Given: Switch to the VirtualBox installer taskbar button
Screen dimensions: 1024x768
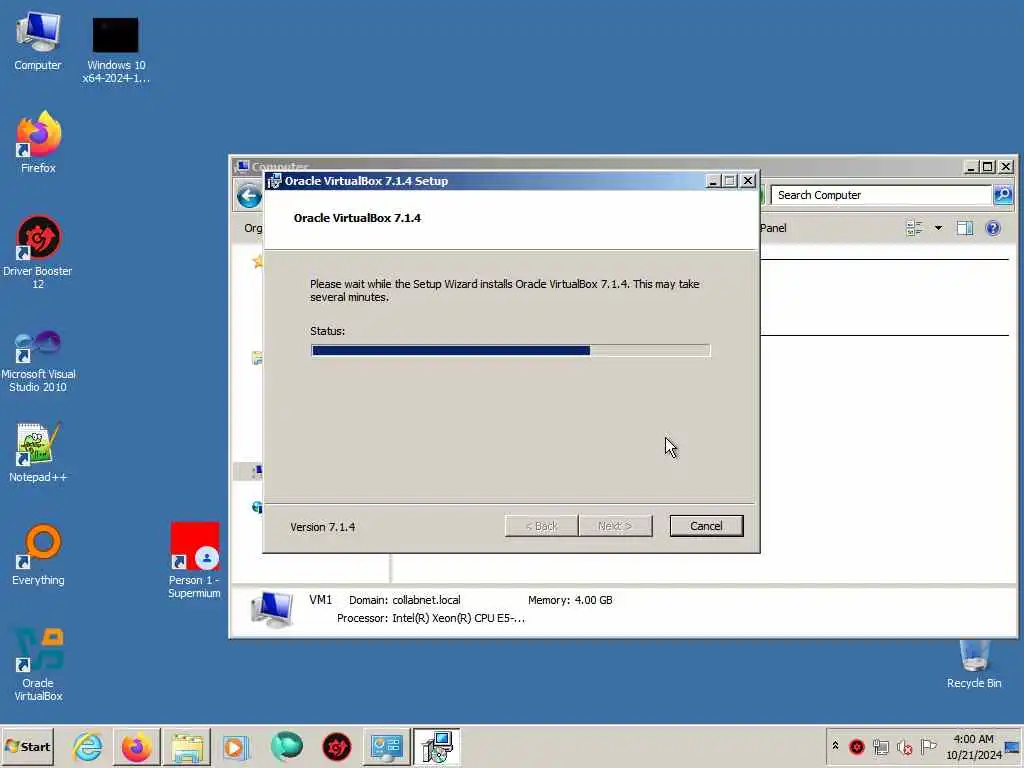Looking at the screenshot, I should coord(436,747).
